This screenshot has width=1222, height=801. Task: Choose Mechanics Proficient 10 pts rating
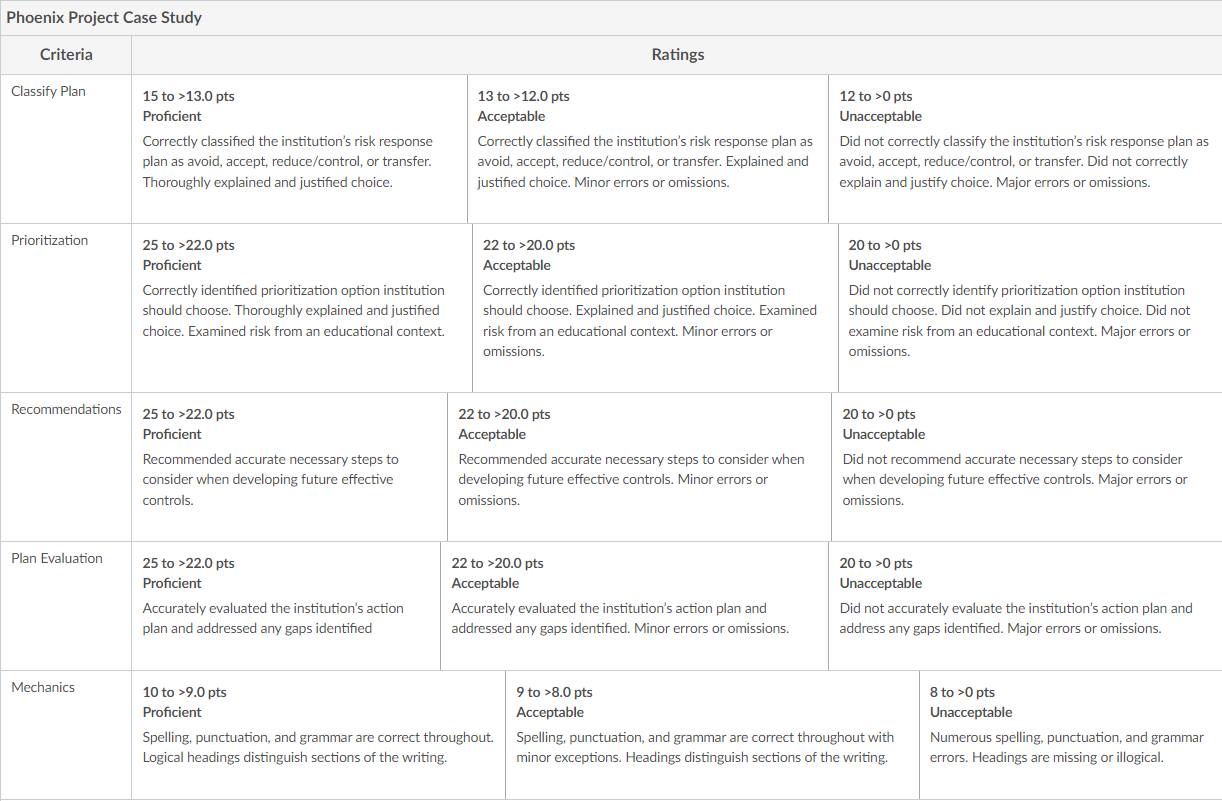[x=318, y=735]
